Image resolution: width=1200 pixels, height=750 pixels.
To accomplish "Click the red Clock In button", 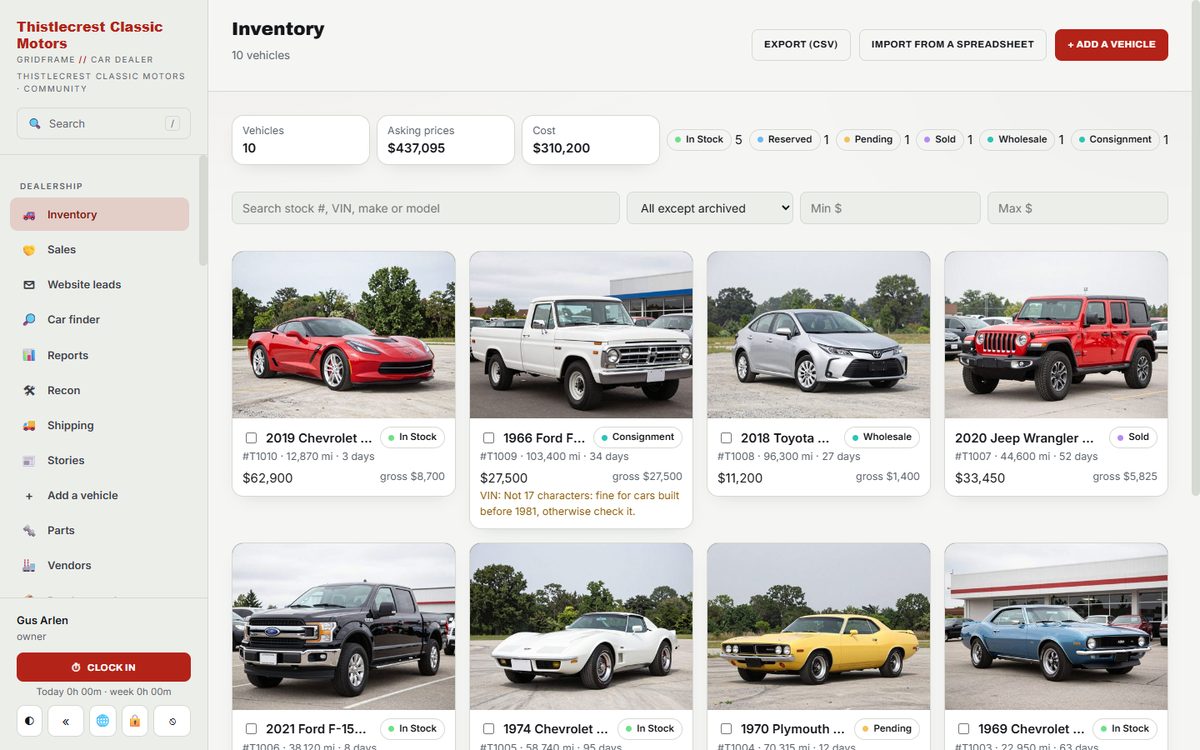I will point(104,667).
